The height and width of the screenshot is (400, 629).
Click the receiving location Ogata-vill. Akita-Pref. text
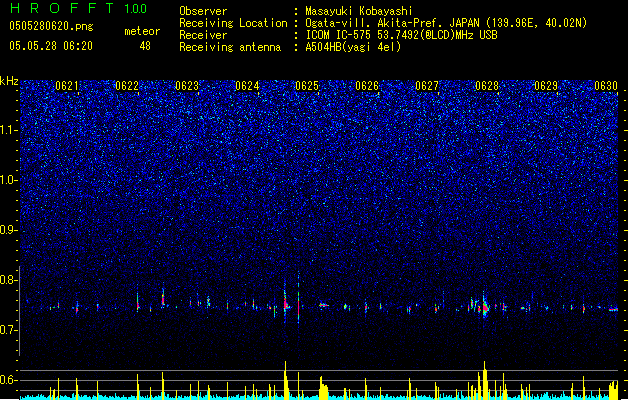point(446,23)
